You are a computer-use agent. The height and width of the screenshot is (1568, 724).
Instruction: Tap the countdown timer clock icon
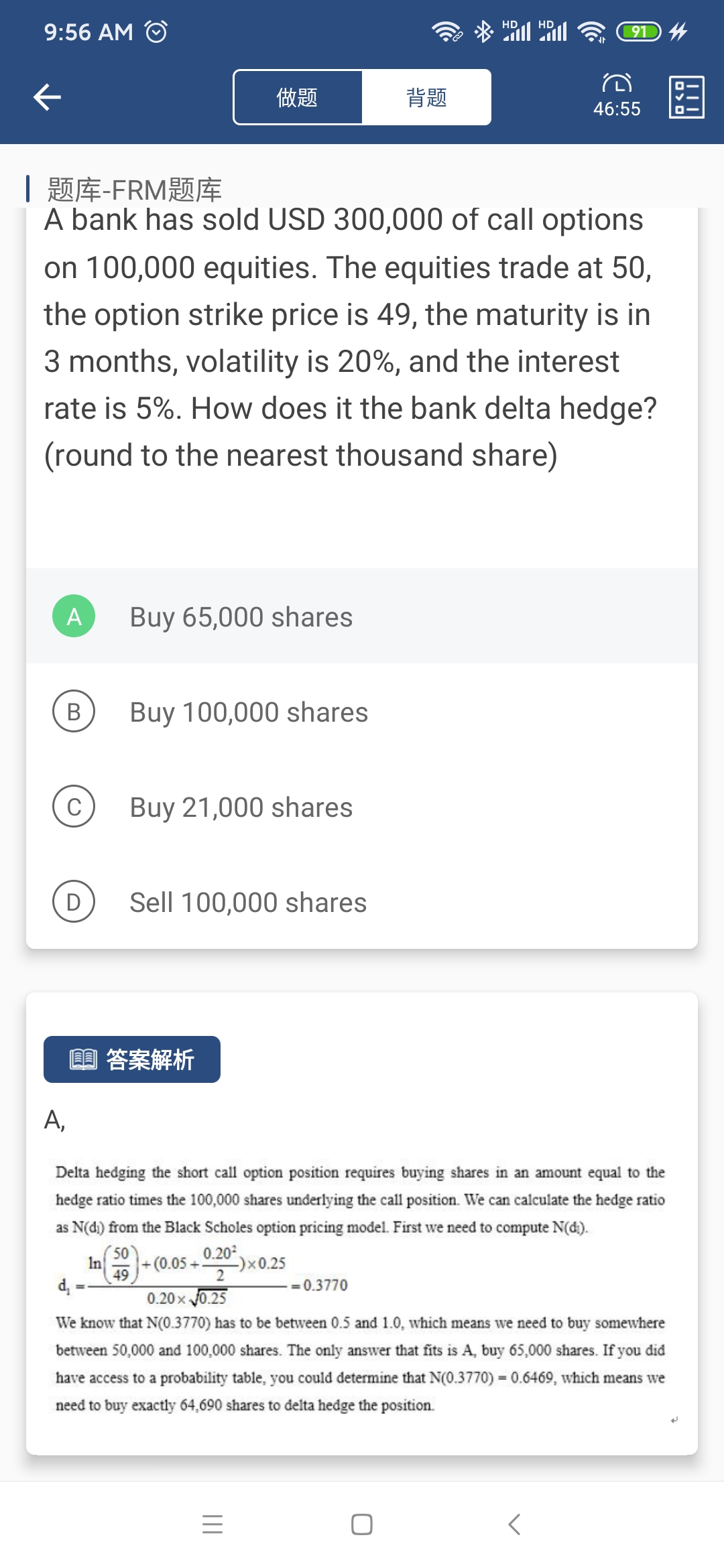coord(617,83)
